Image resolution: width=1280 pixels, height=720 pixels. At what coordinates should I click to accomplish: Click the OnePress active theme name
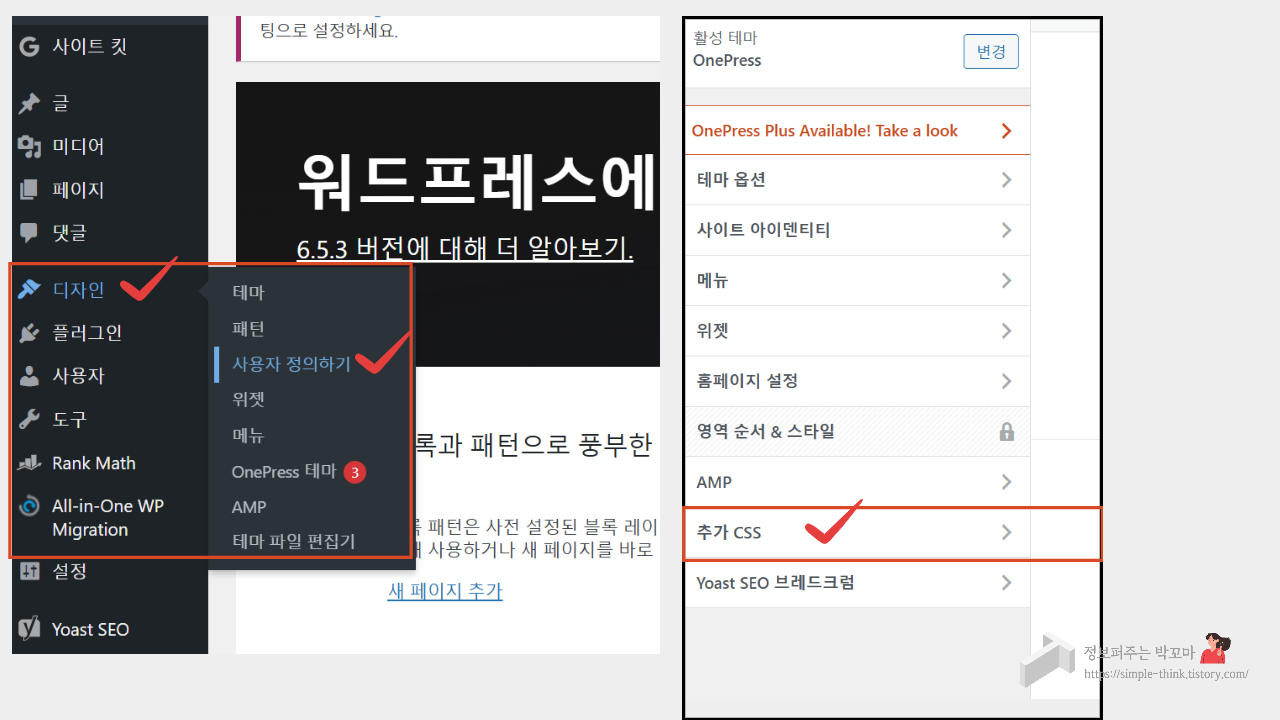(727, 60)
